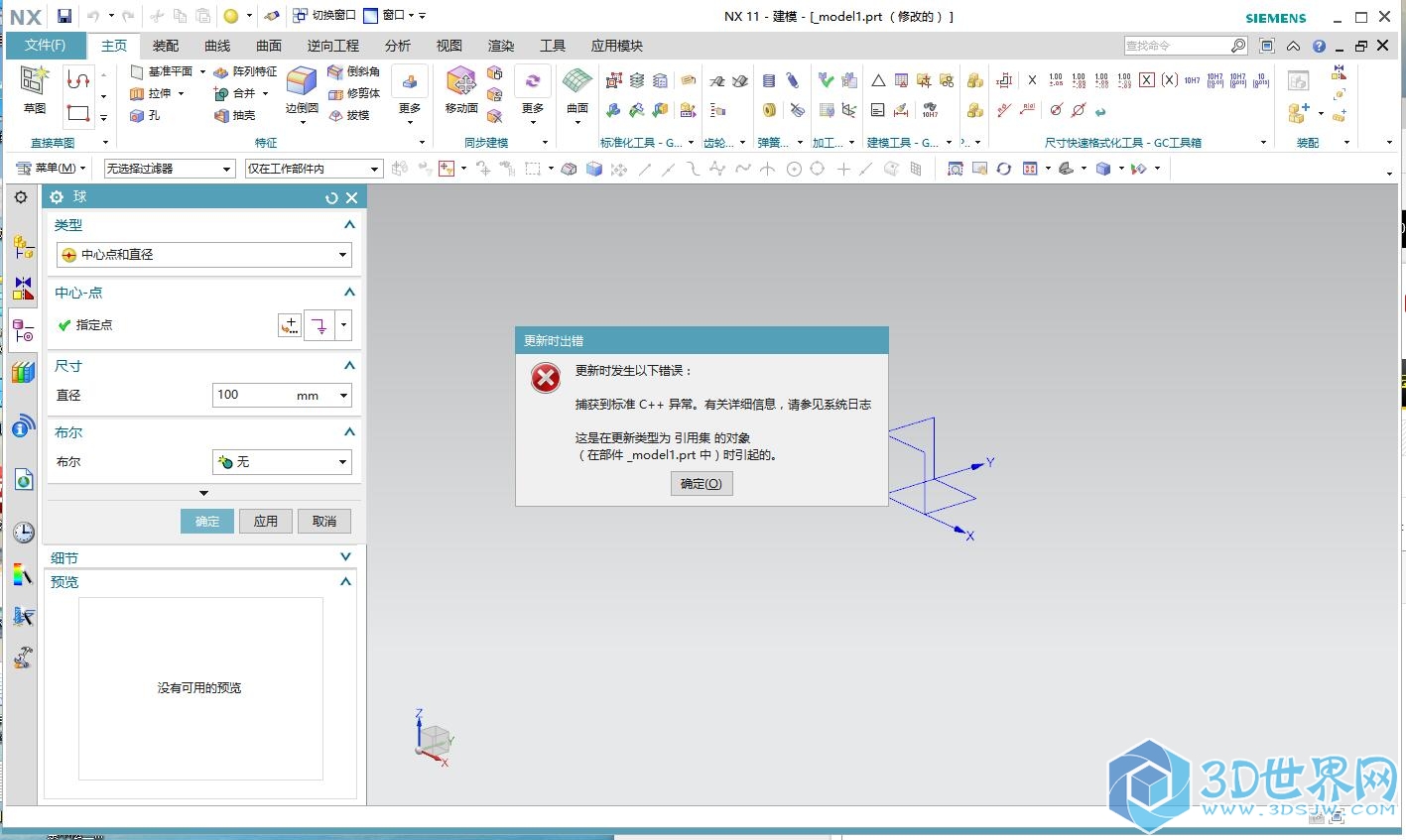Viewport: 1406px width, 840px height.
Task: Click the sphere dialog settings gear icon
Action: click(57, 197)
